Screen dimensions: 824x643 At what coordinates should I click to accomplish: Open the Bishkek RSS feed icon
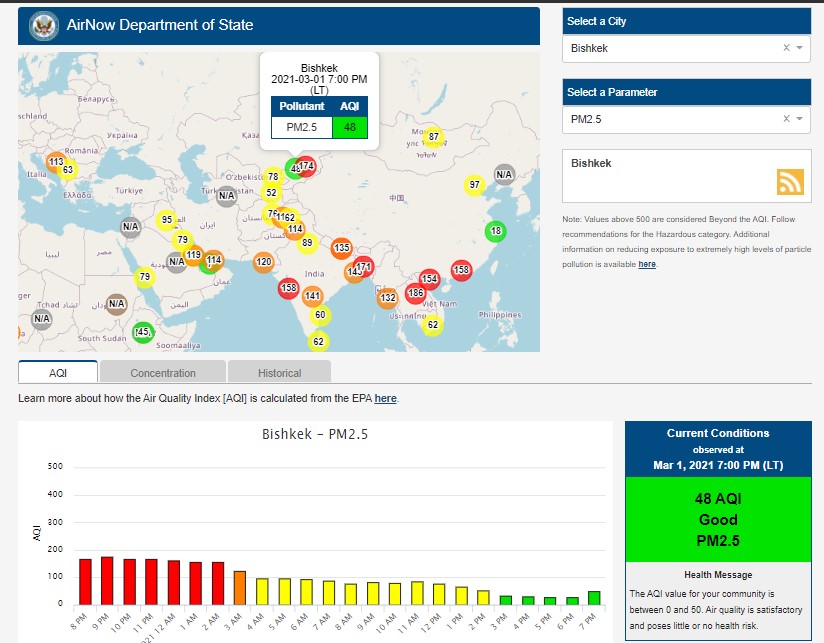tap(790, 181)
